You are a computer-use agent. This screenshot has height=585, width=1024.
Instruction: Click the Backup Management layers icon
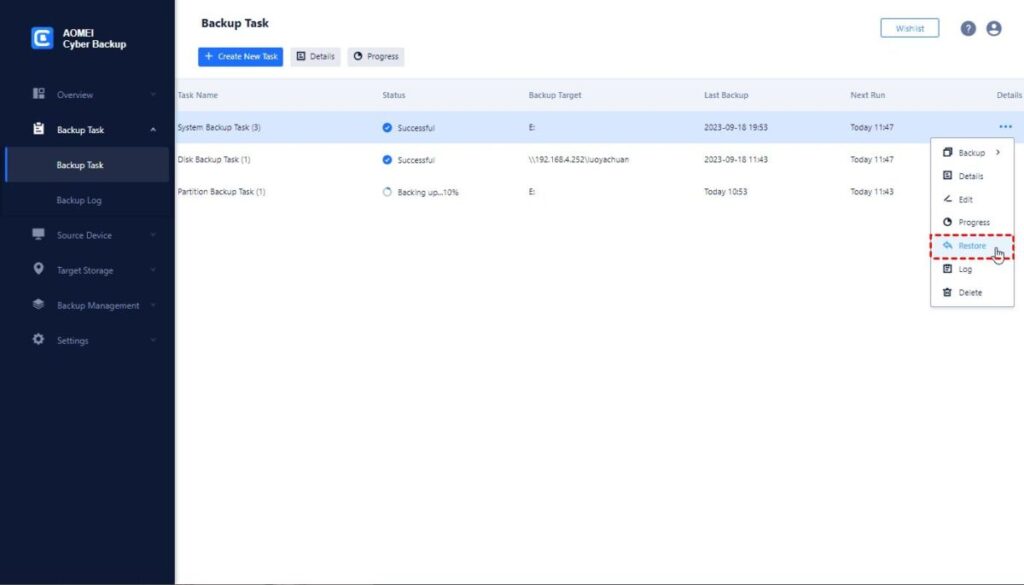tap(39, 305)
